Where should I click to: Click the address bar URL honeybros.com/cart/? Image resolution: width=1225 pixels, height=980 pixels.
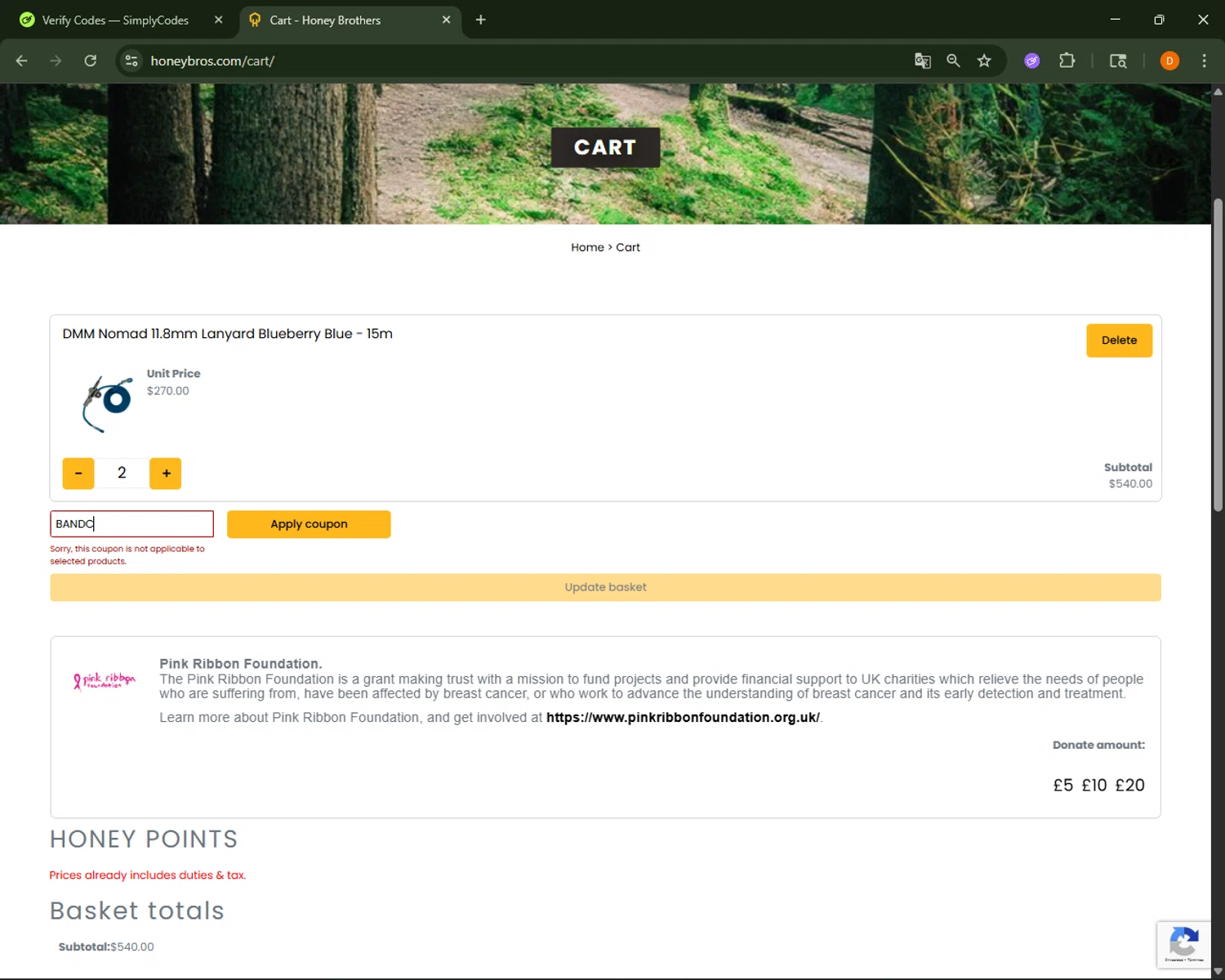[x=212, y=60]
